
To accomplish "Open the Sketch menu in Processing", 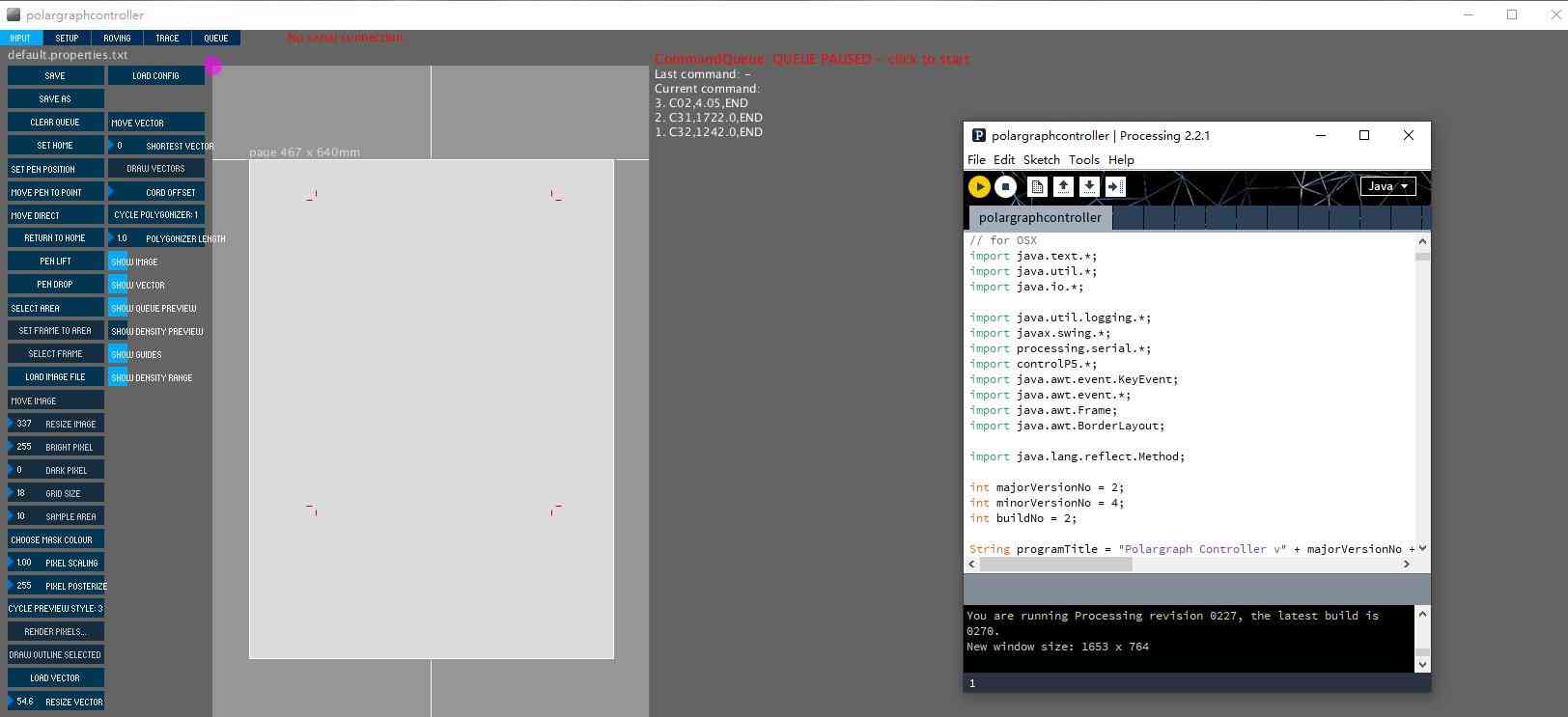I will pos(1041,160).
